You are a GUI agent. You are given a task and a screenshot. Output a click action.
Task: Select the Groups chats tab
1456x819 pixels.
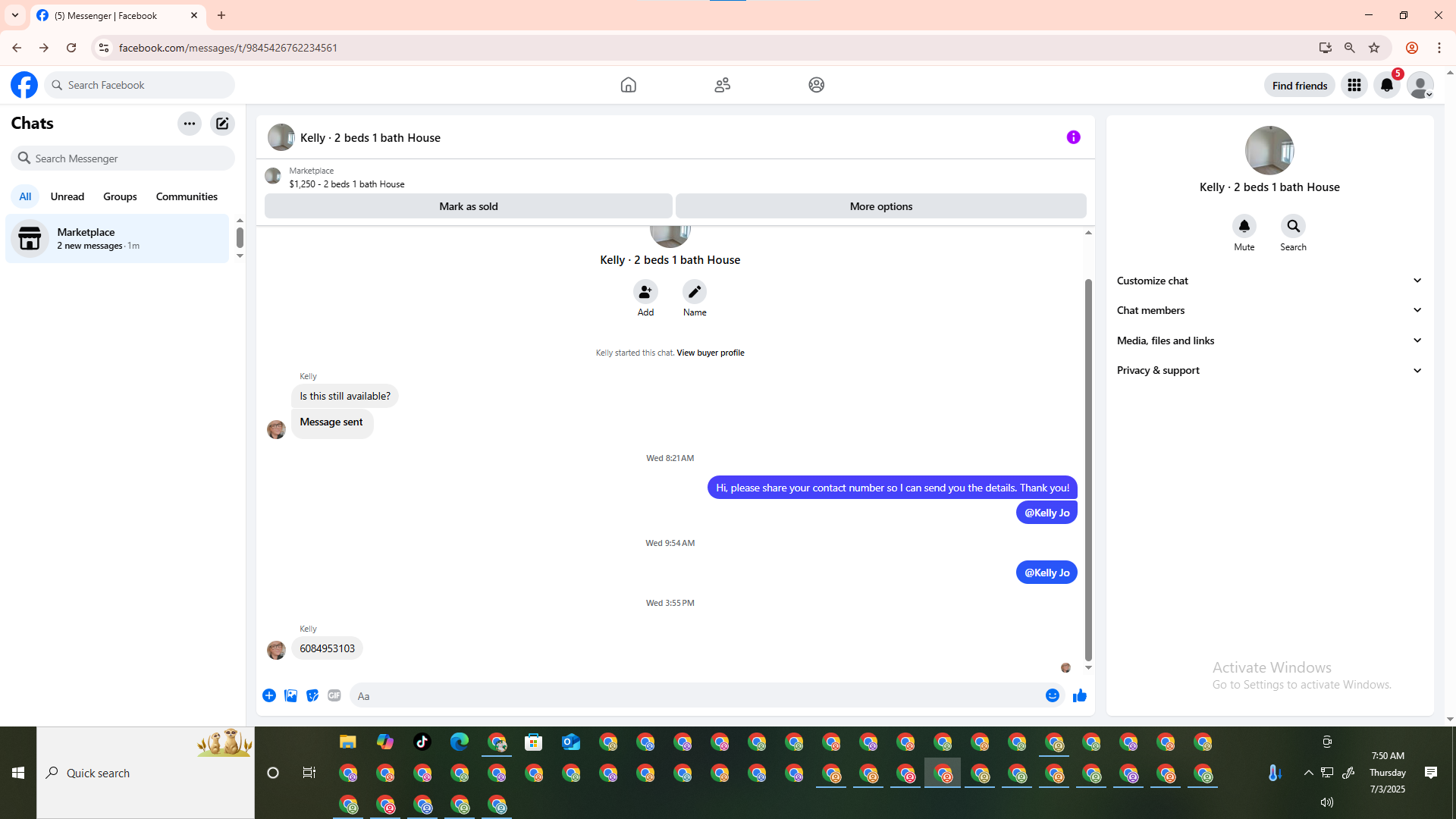[x=120, y=196]
